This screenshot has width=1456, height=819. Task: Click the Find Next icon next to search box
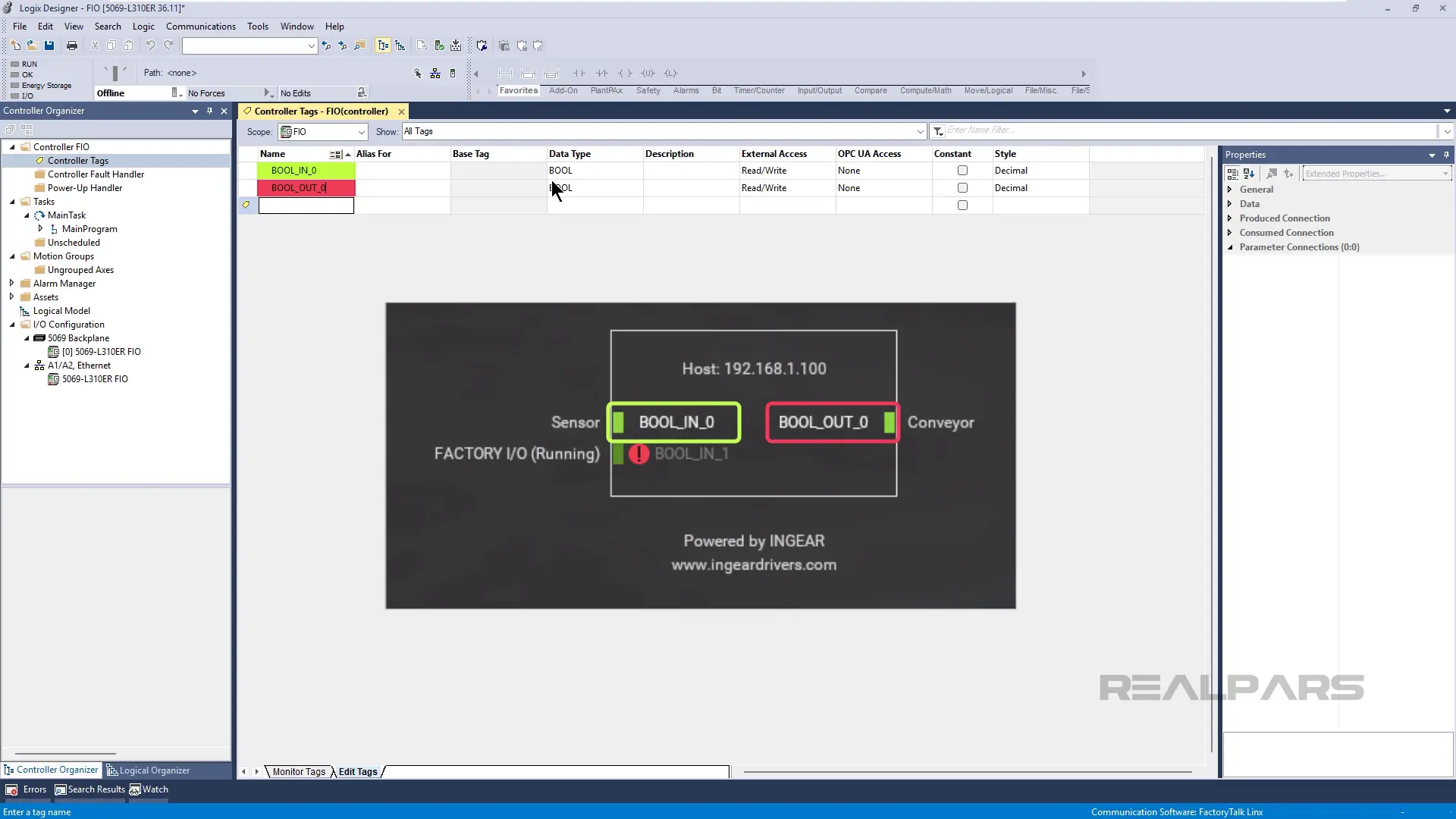pyautogui.click(x=342, y=45)
